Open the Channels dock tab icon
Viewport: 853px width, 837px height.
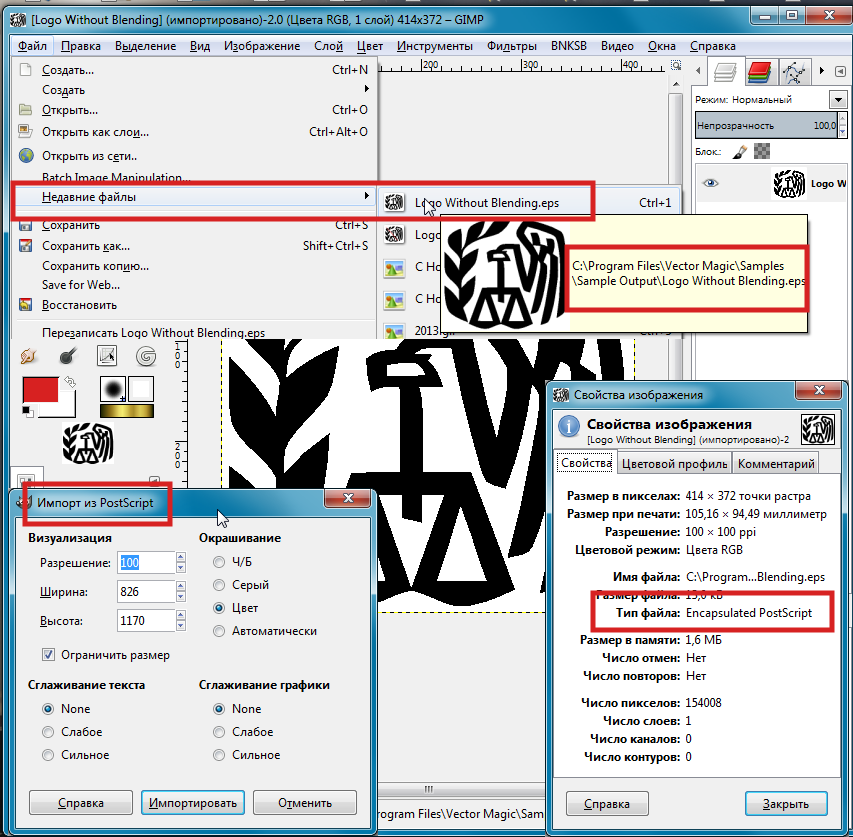pos(759,72)
